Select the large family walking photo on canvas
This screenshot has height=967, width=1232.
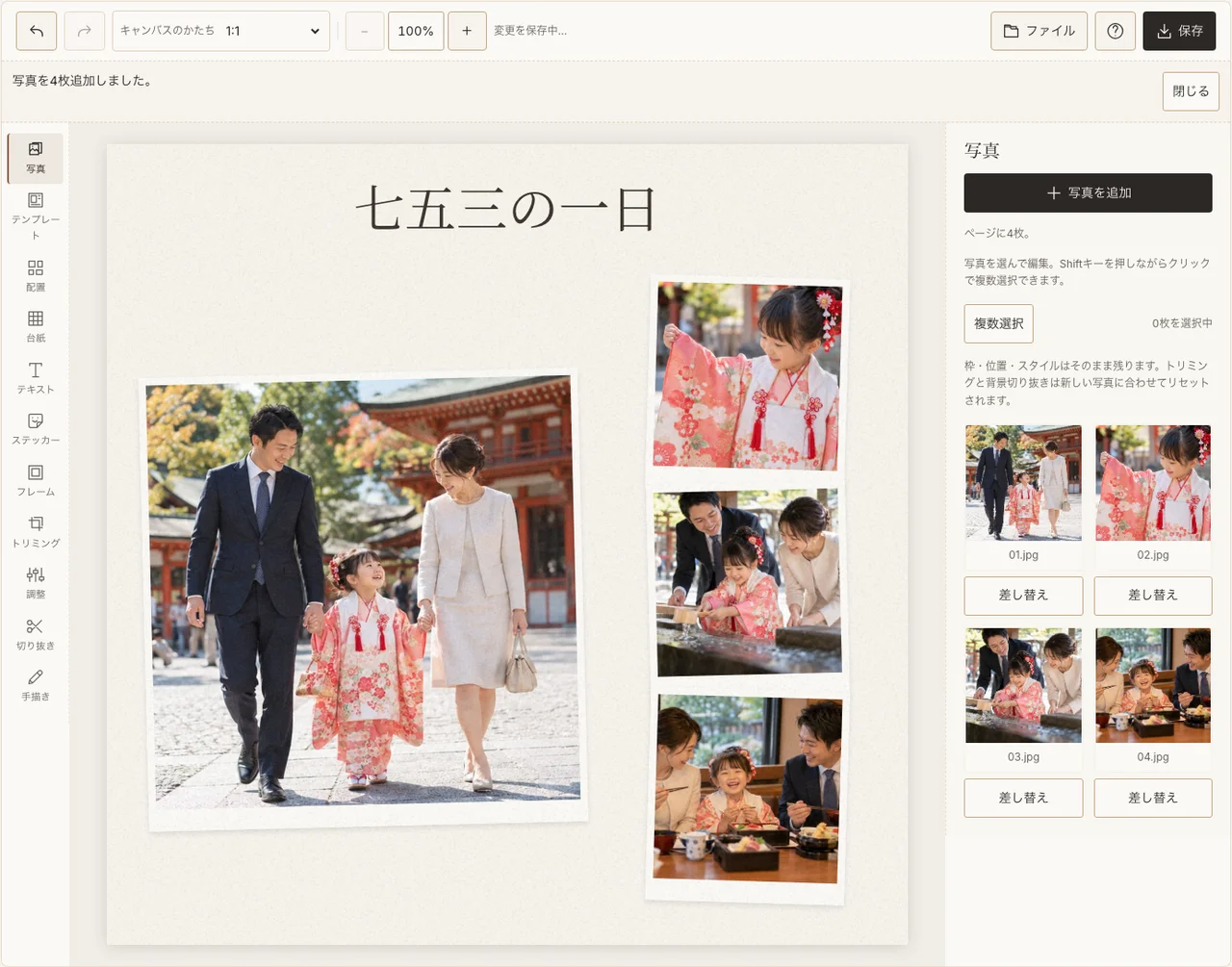click(364, 600)
